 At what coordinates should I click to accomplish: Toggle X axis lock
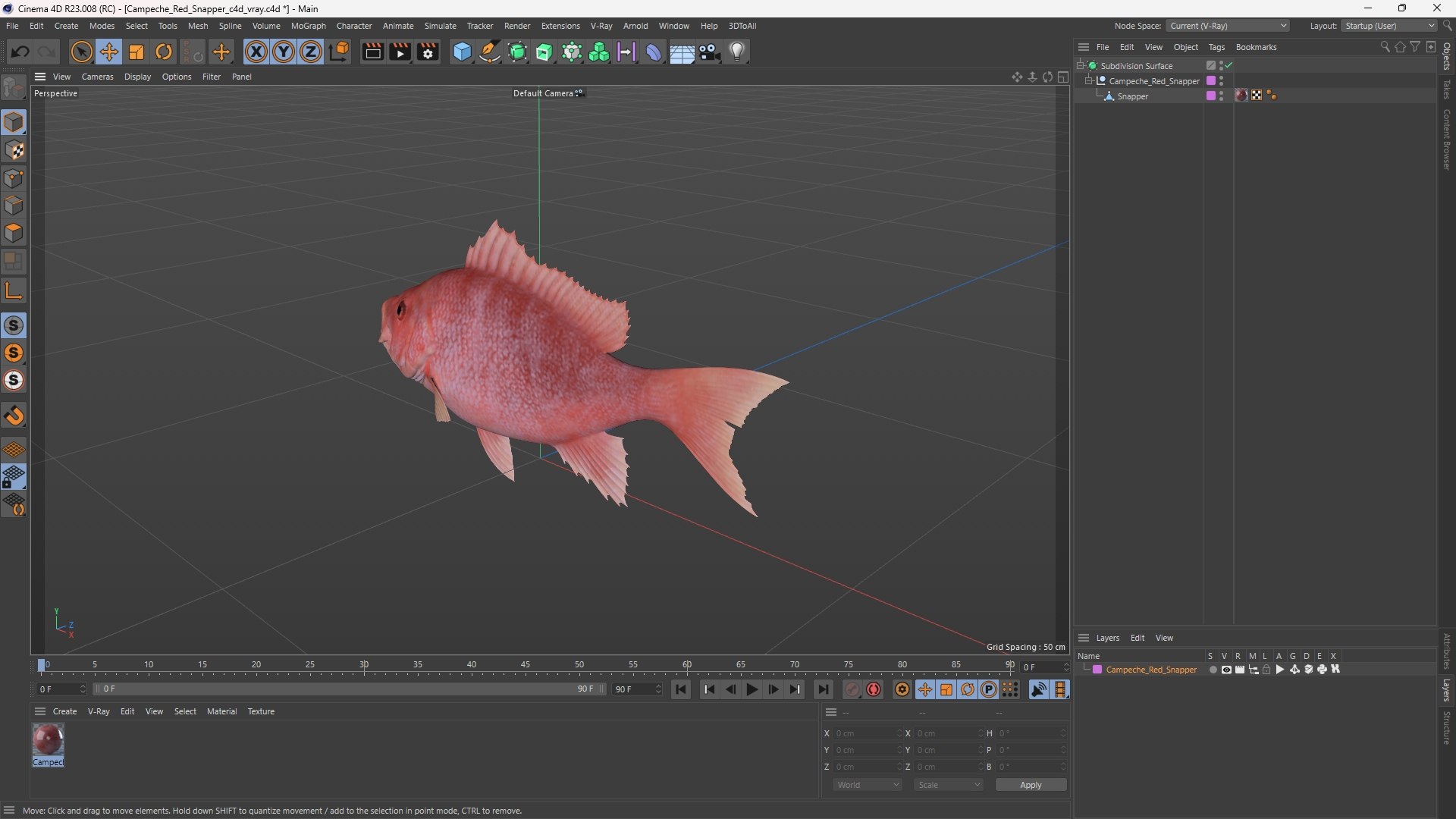pos(256,52)
